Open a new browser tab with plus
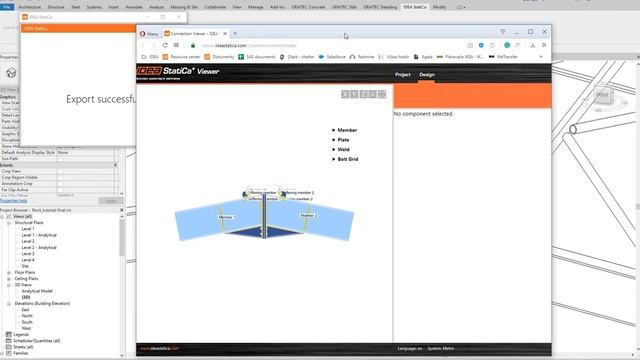 click(235, 33)
